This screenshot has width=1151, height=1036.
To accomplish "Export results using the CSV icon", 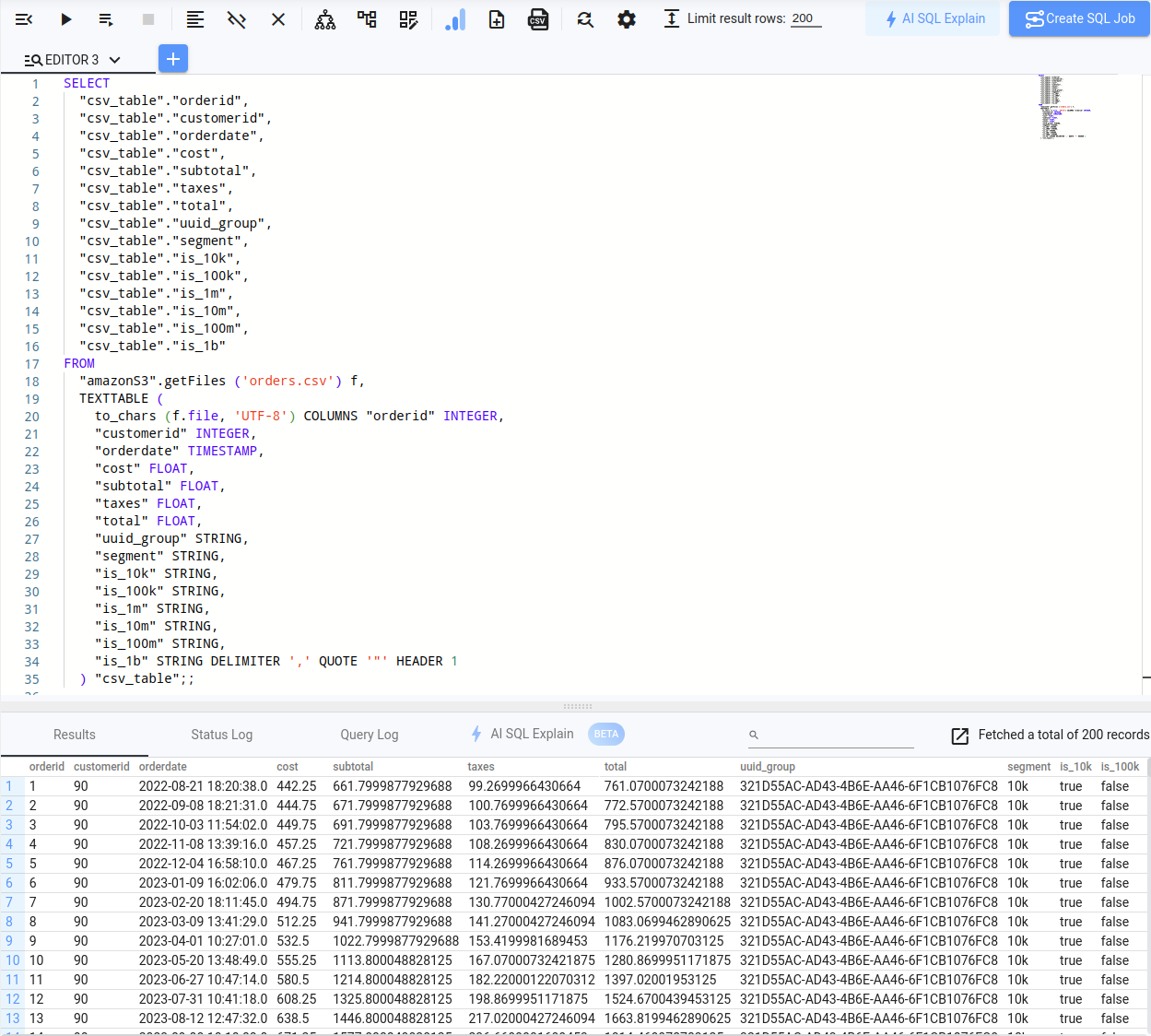I will click(538, 19).
